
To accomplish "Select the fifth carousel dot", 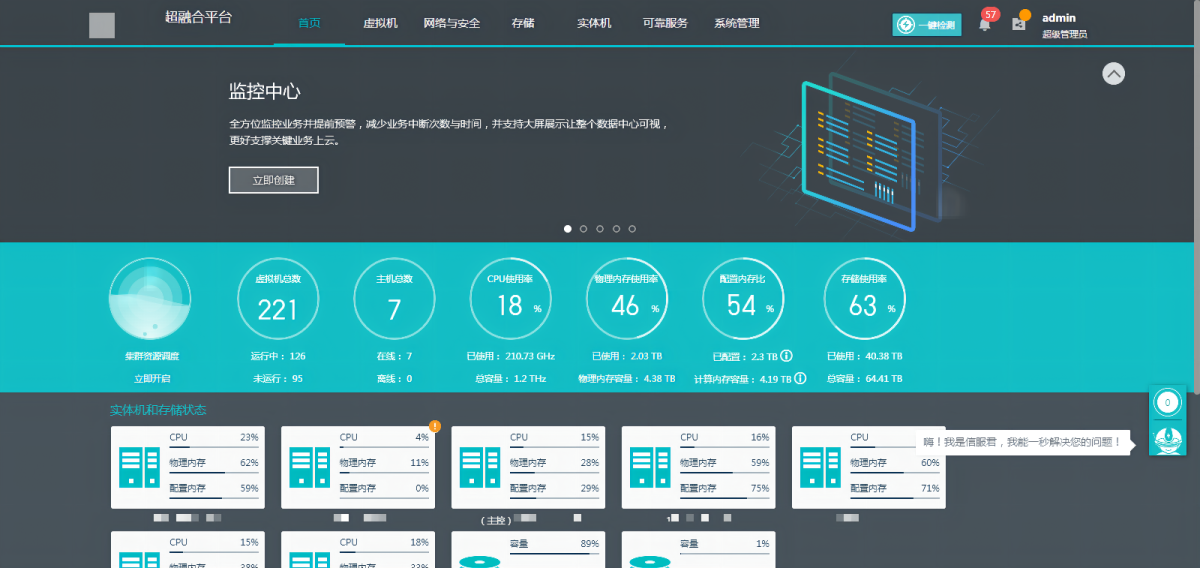I will click(x=632, y=229).
